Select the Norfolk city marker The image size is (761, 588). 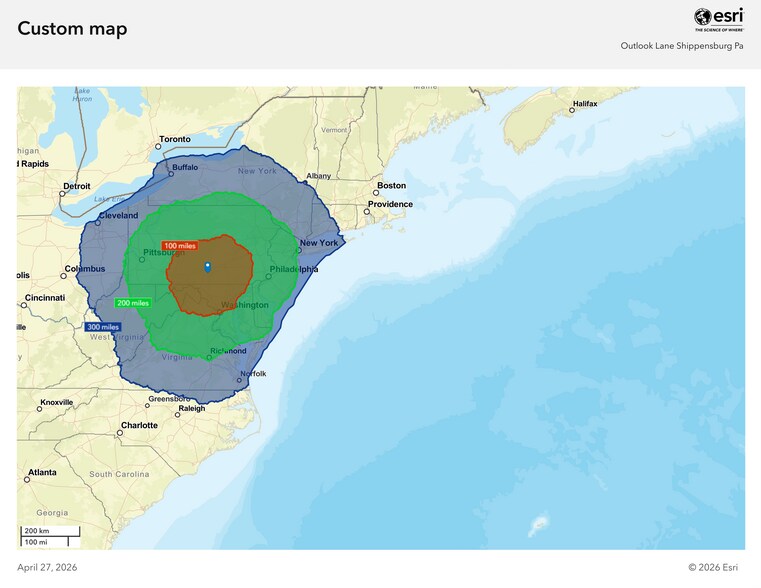pos(239,380)
